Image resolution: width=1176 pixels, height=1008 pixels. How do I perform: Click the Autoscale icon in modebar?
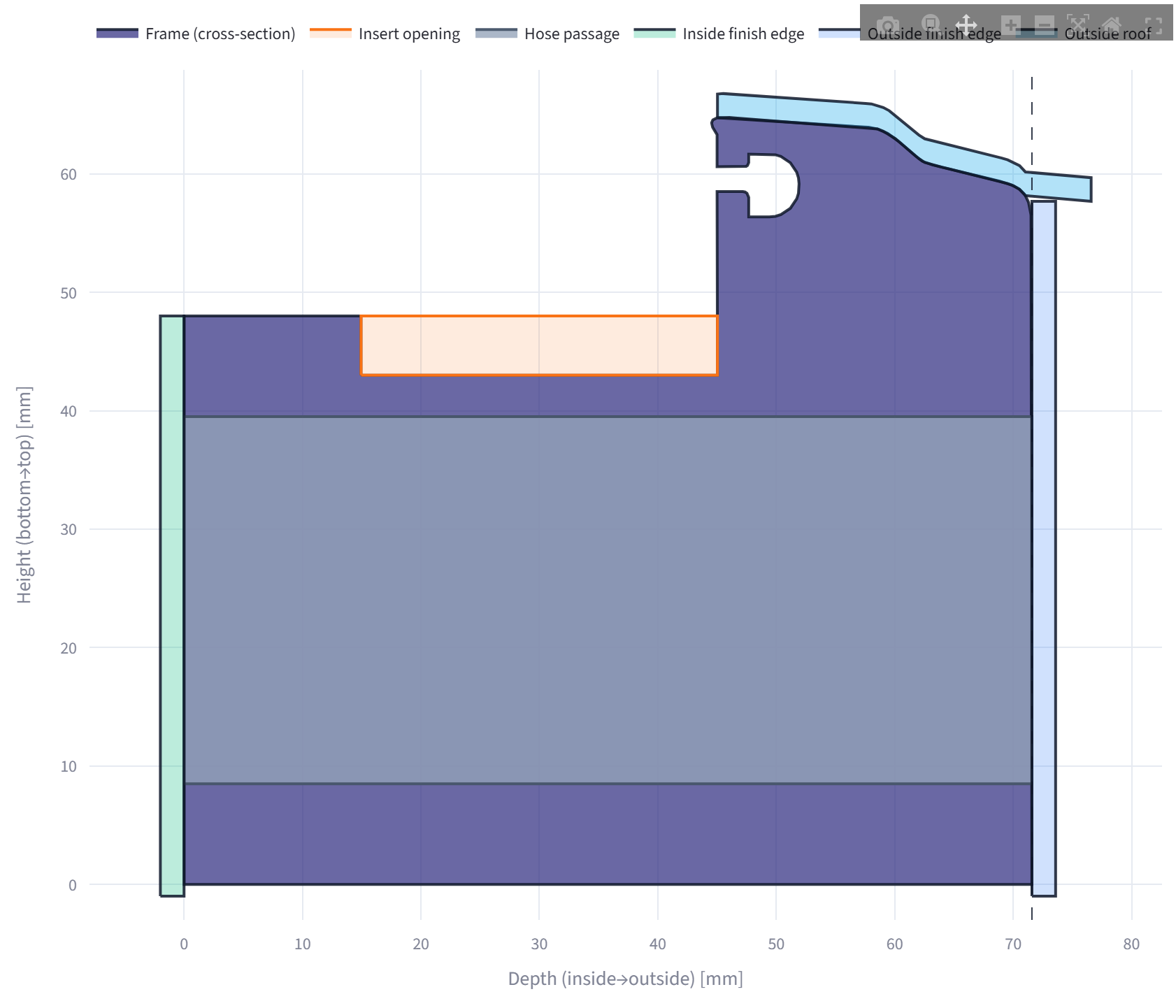point(1078,26)
